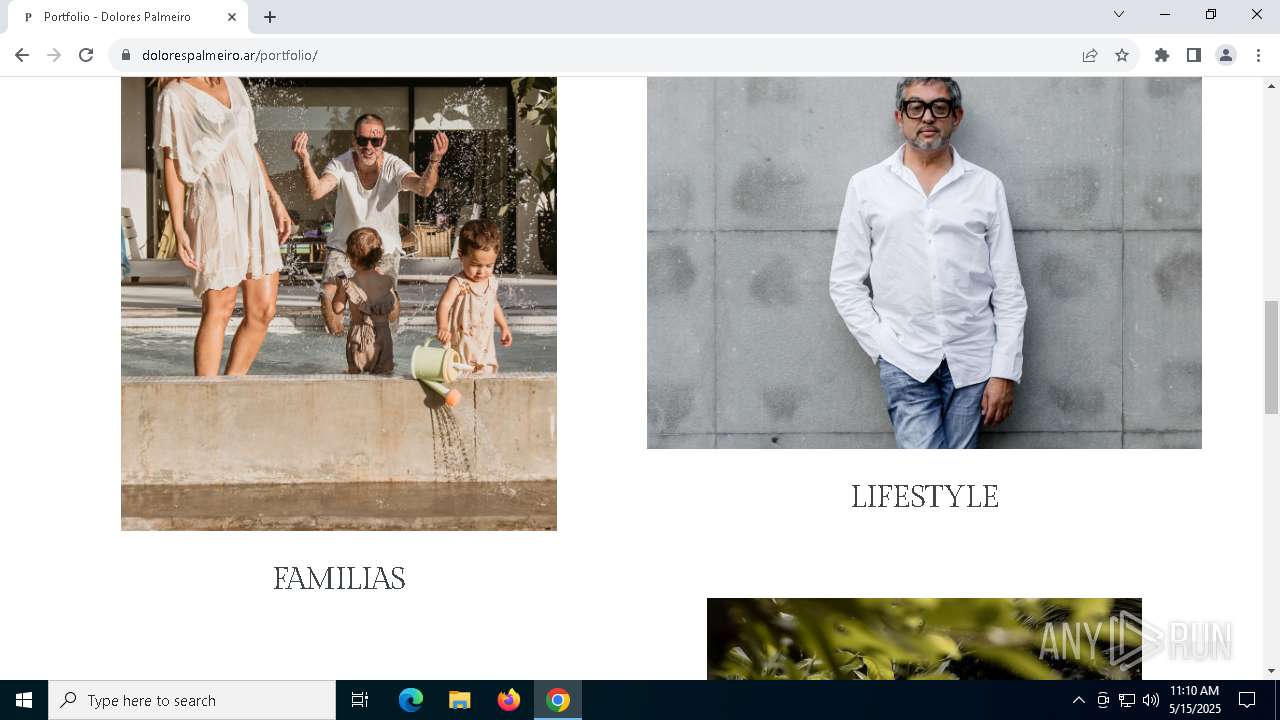The width and height of the screenshot is (1280, 720).
Task: Show hidden system tray icons
Action: [1078, 700]
